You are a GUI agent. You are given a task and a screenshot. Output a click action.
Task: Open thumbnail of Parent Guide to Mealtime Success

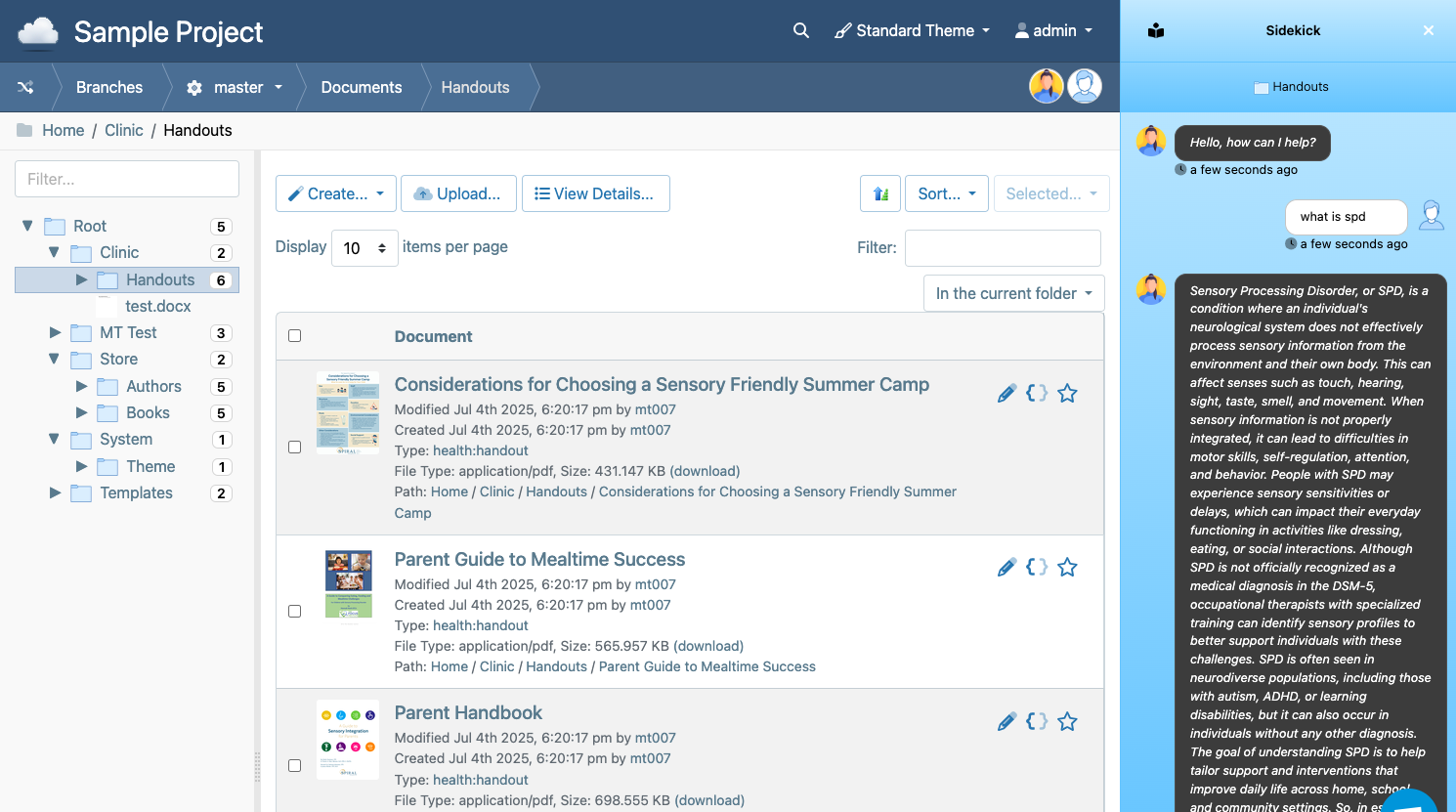point(348,584)
